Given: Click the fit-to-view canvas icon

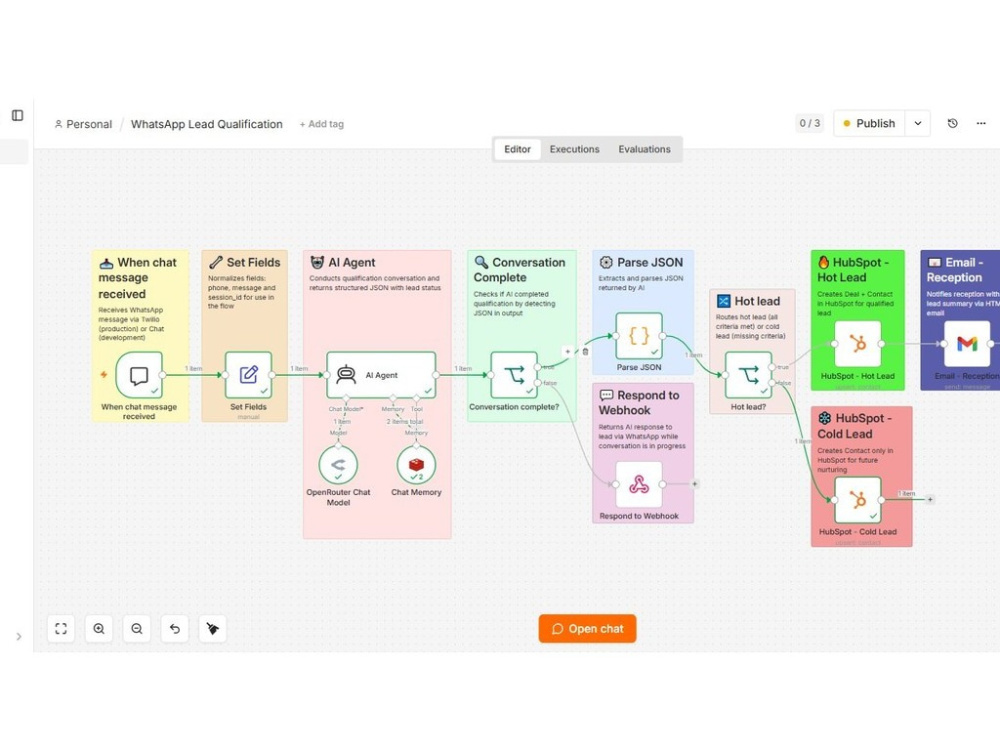Looking at the screenshot, I should click(x=61, y=629).
